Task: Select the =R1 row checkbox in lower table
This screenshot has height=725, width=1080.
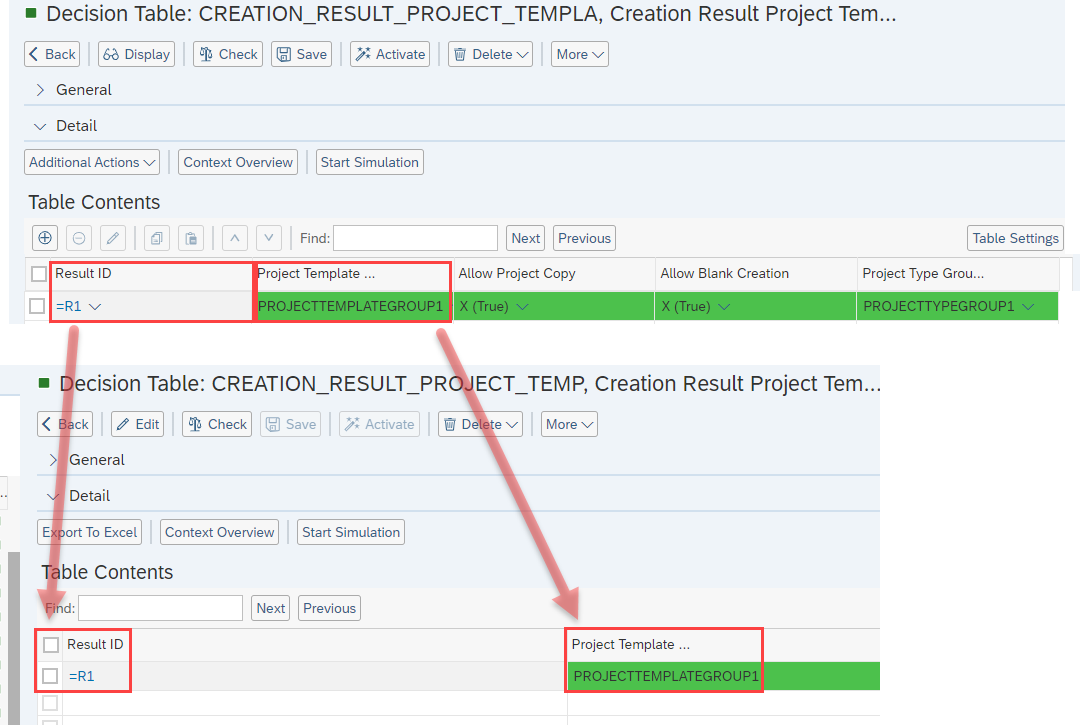Action: (x=51, y=677)
